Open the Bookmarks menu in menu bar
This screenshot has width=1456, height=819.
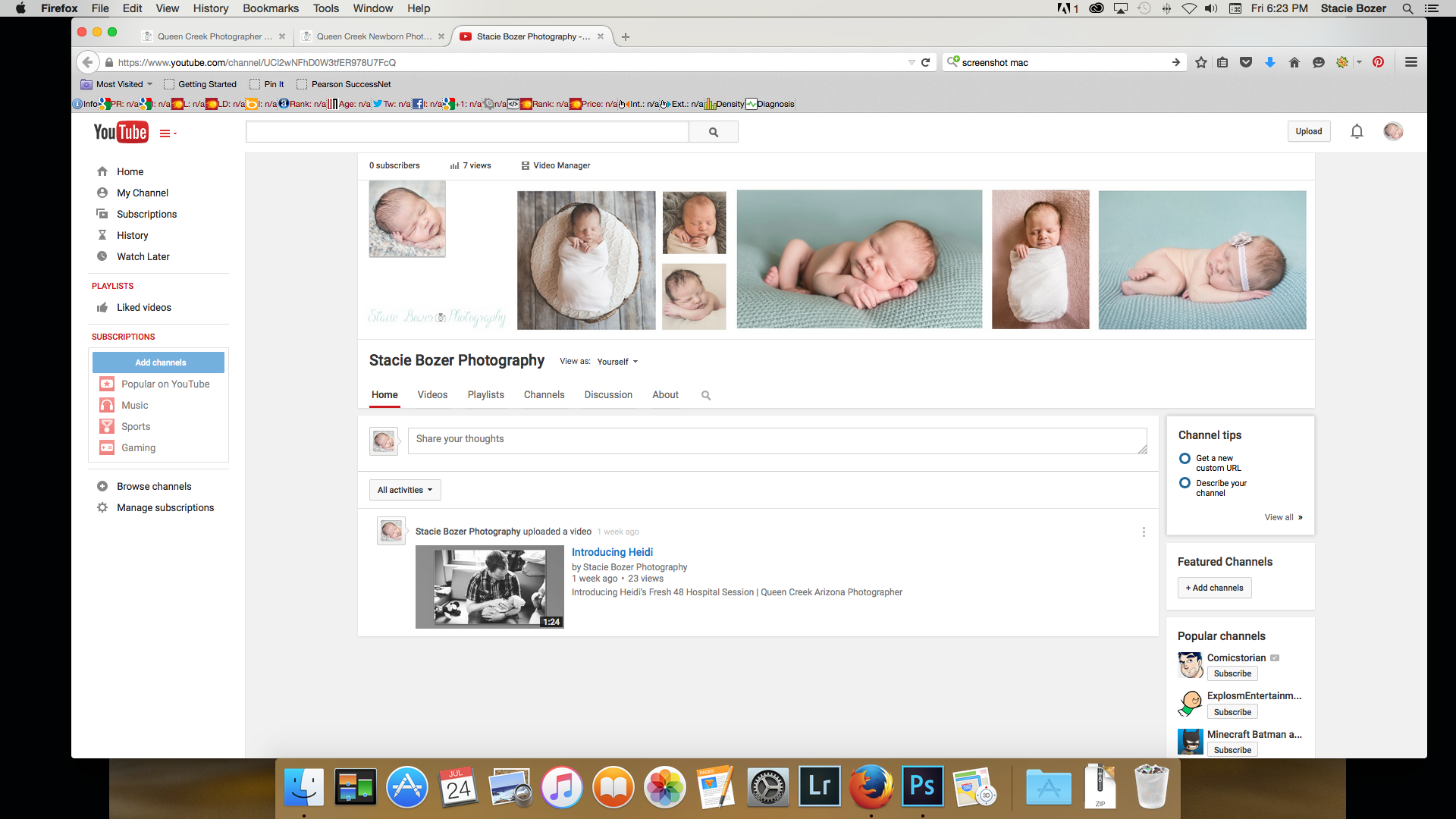[x=271, y=8]
